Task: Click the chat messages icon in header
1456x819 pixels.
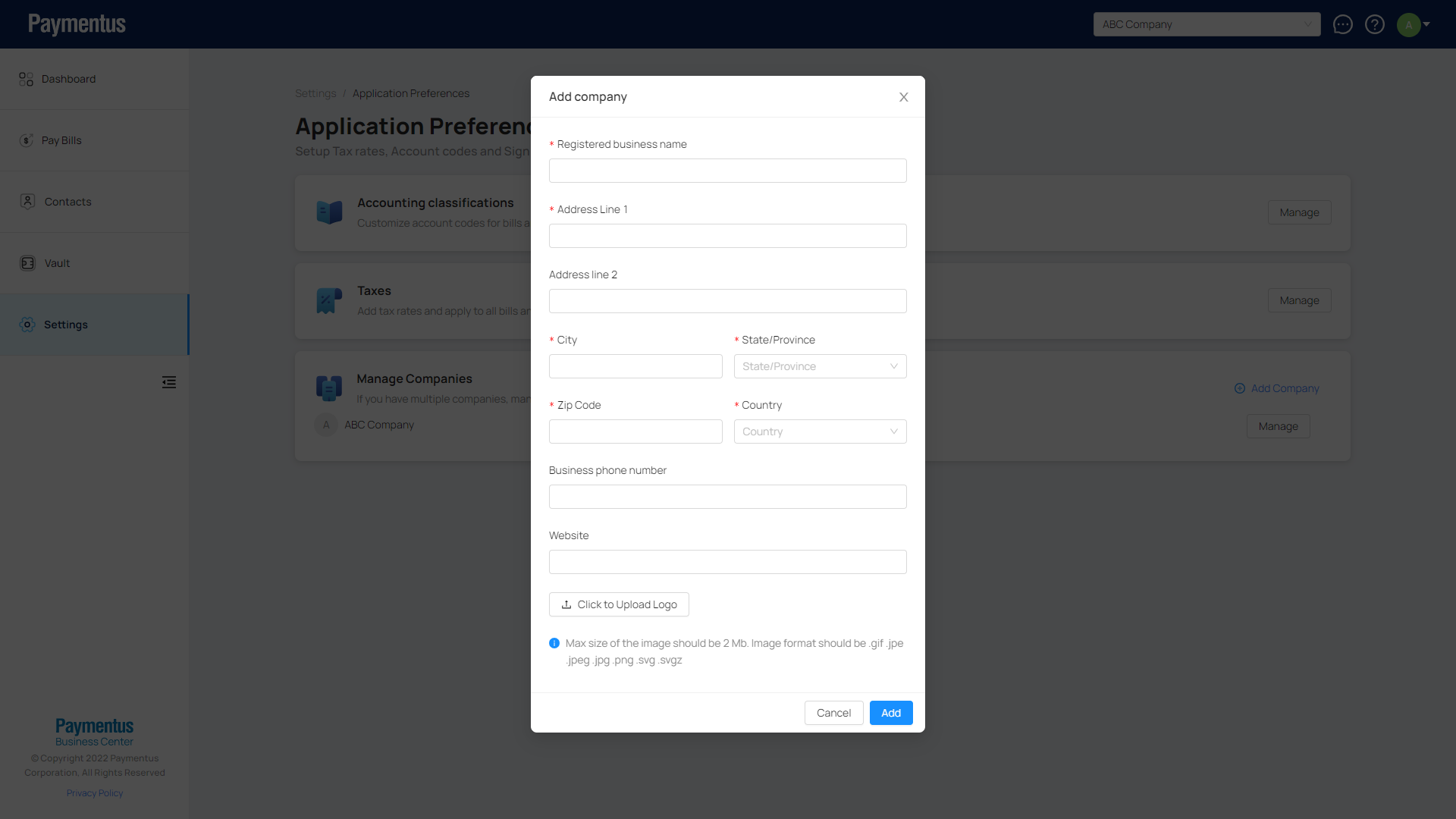Action: (x=1342, y=24)
